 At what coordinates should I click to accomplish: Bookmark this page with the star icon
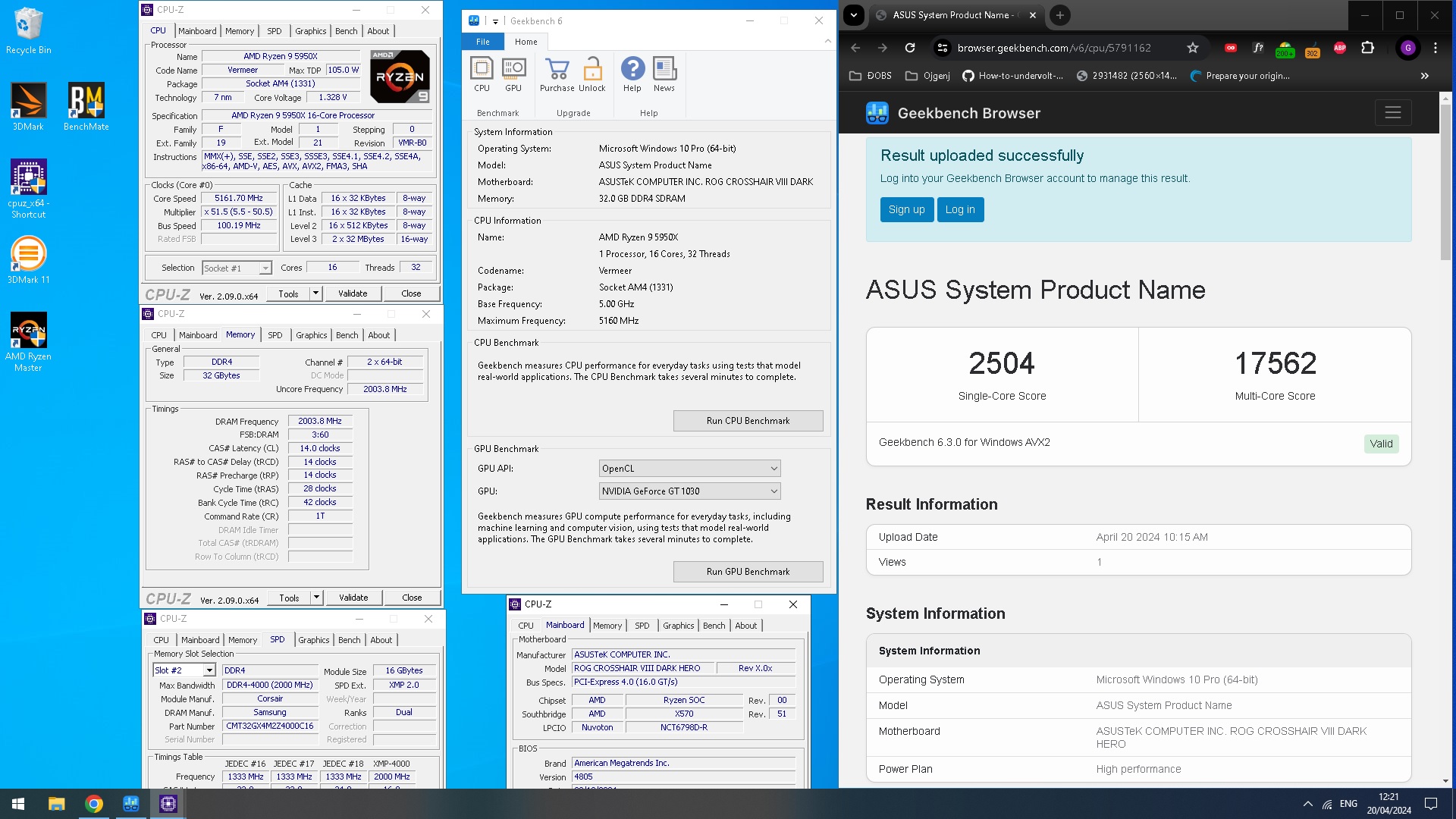tap(1192, 48)
